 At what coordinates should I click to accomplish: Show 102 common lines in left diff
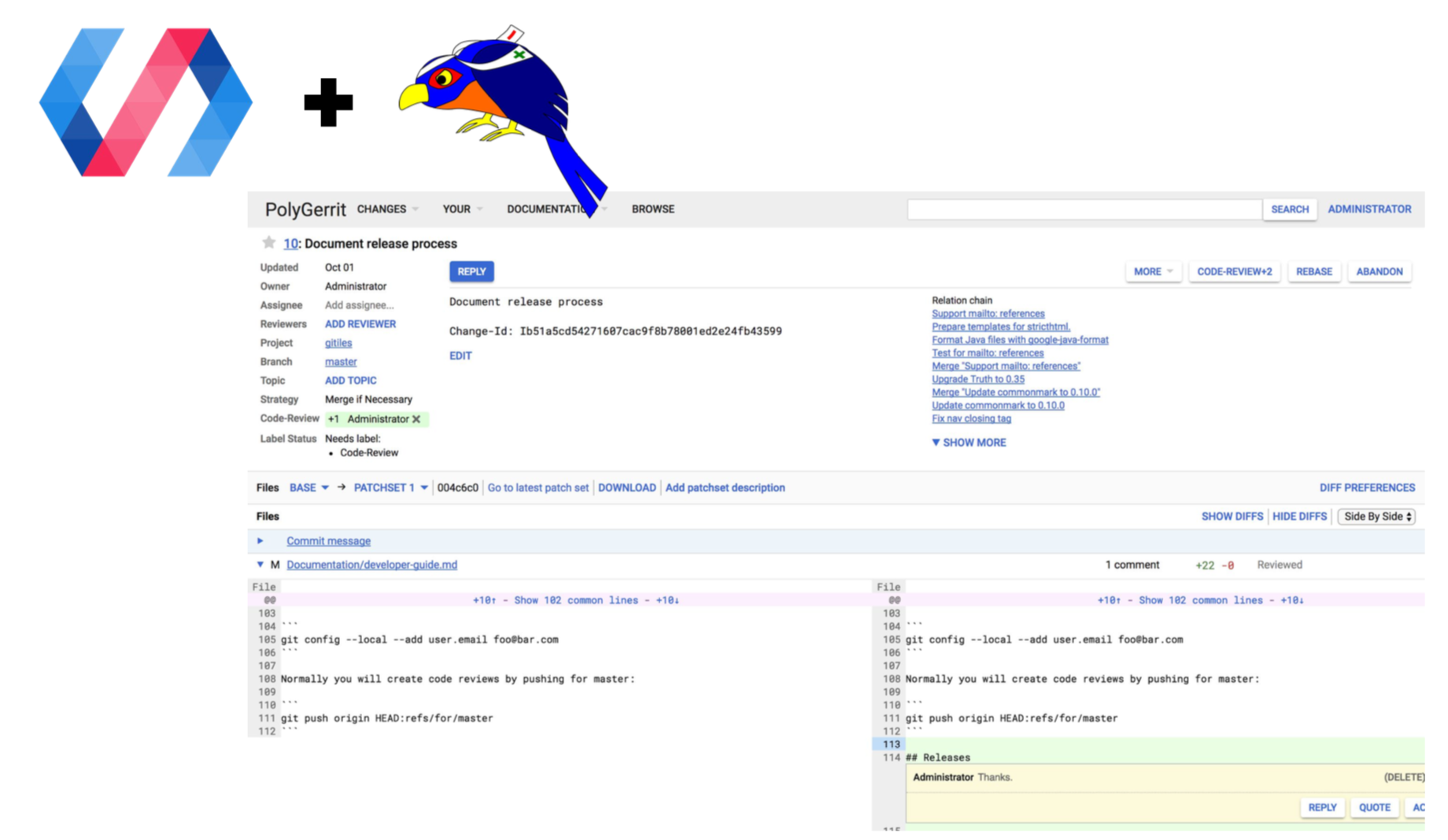(x=575, y=600)
